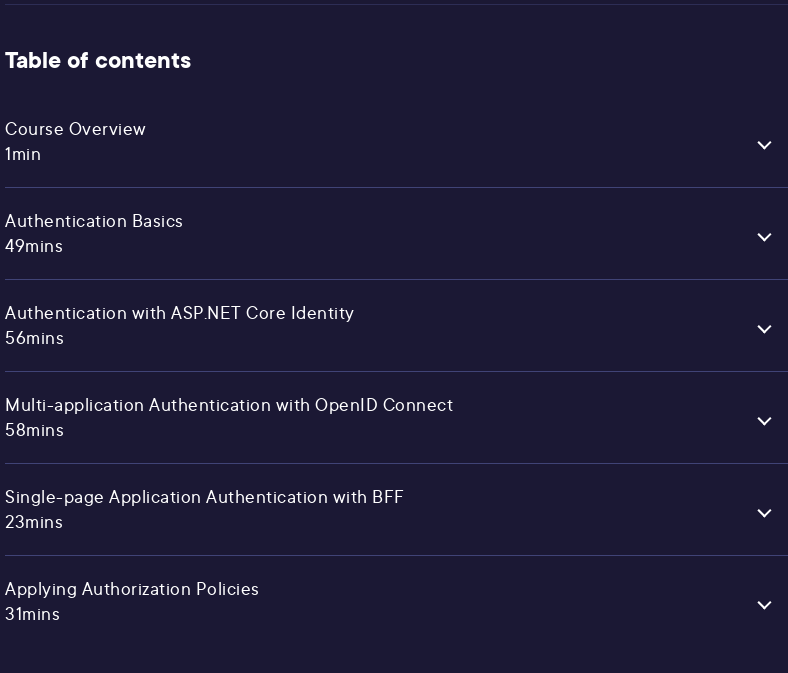This screenshot has height=673, width=788.
Task: Click the 1min duration text
Action: (23, 154)
